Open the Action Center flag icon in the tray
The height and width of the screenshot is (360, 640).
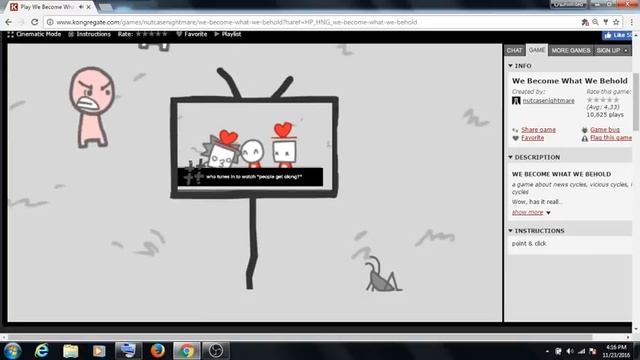[593, 351]
